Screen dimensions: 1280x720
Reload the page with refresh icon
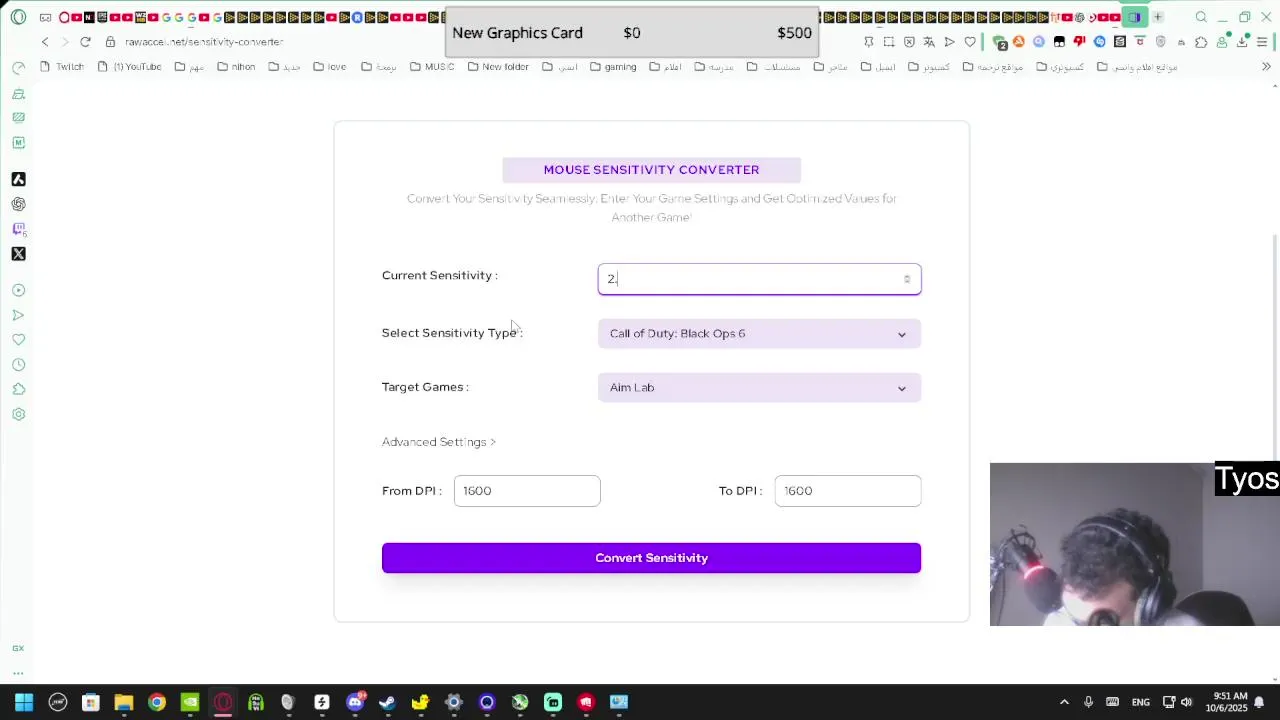tap(85, 42)
